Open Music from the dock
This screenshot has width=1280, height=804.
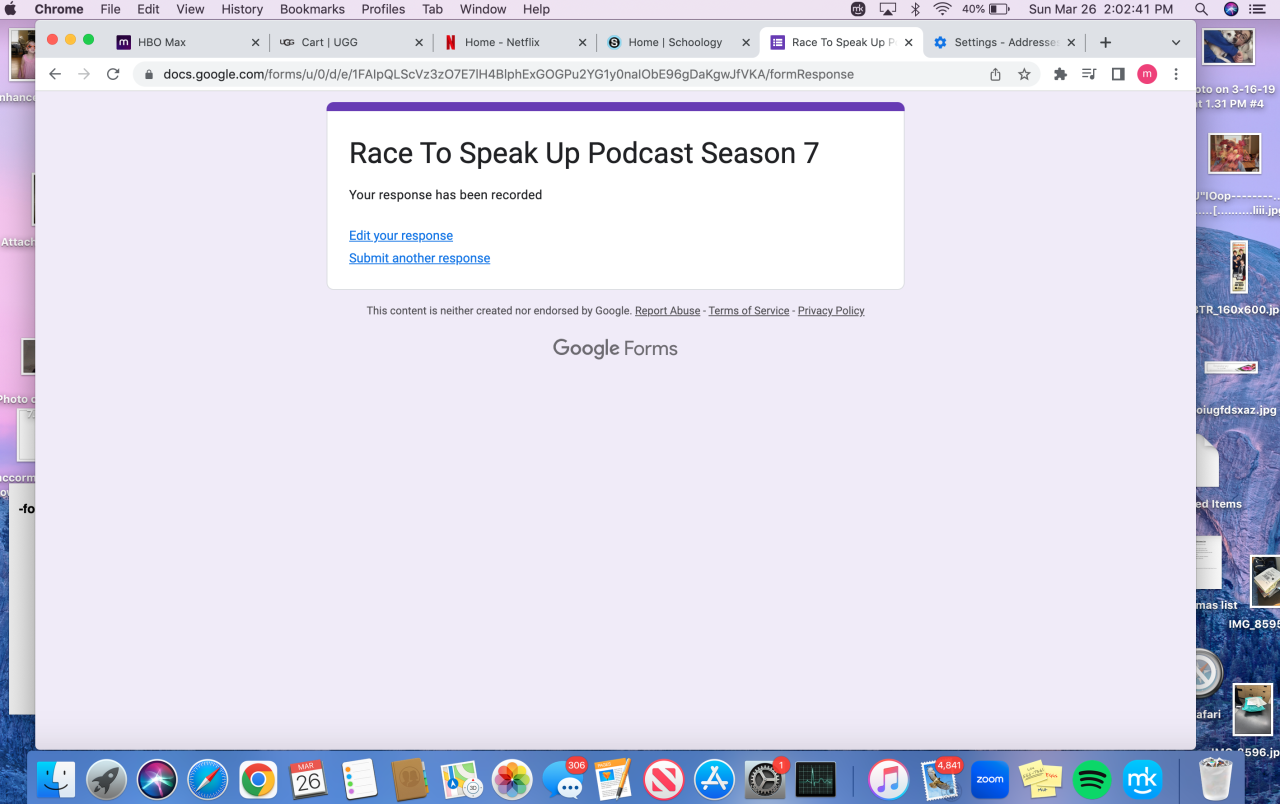[888, 779]
